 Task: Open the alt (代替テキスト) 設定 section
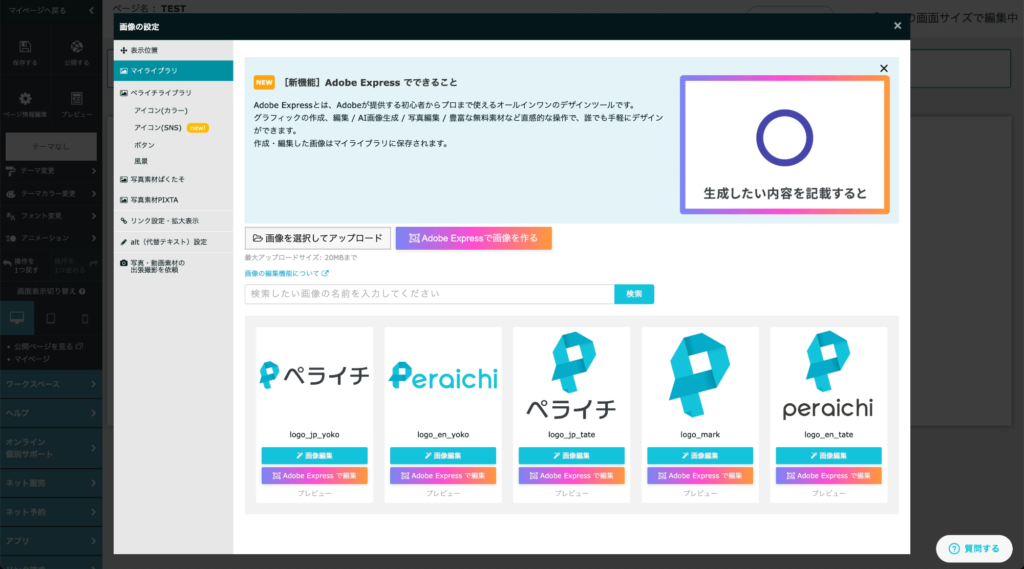coord(172,242)
